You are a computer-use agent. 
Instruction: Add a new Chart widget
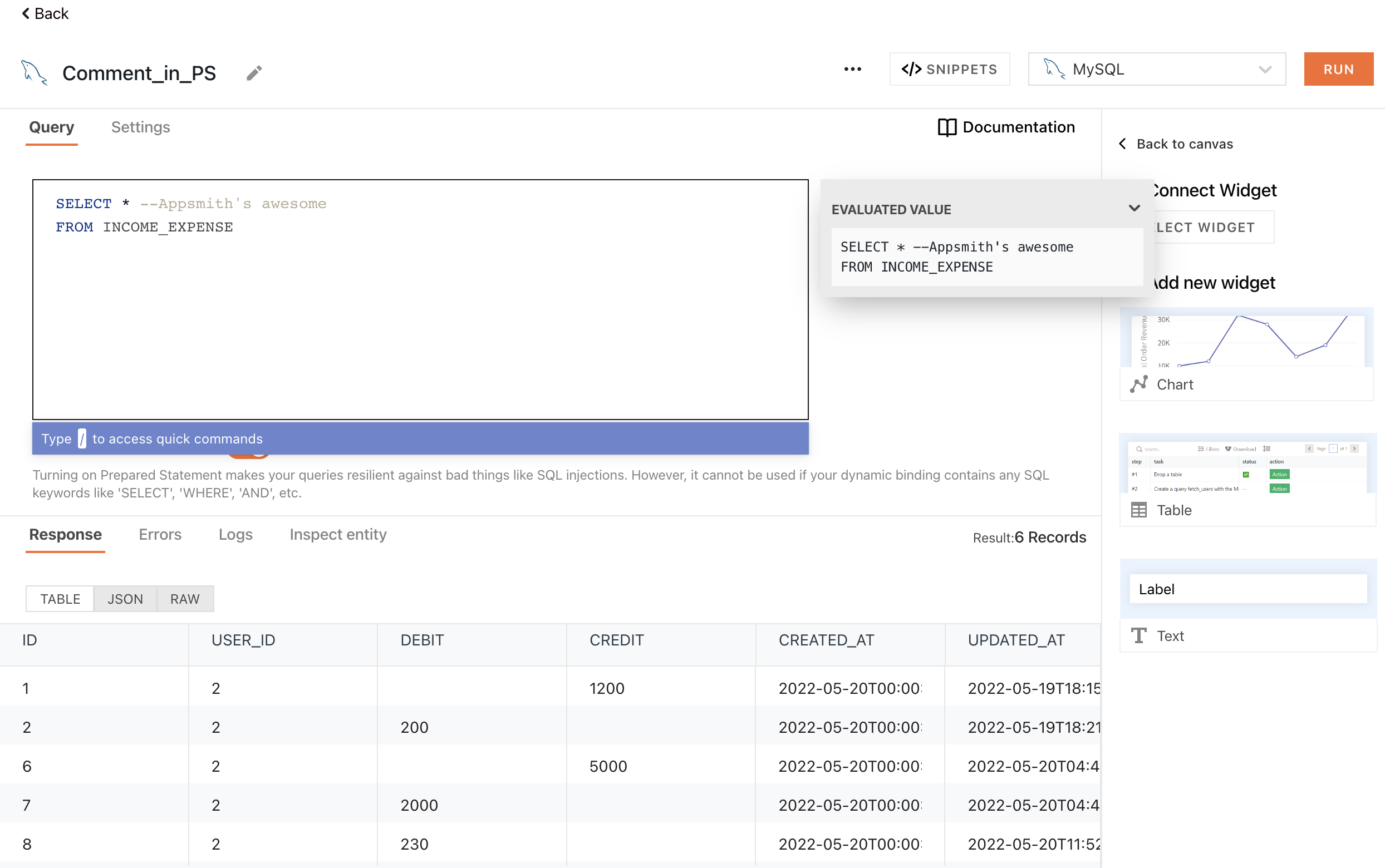pos(1246,354)
